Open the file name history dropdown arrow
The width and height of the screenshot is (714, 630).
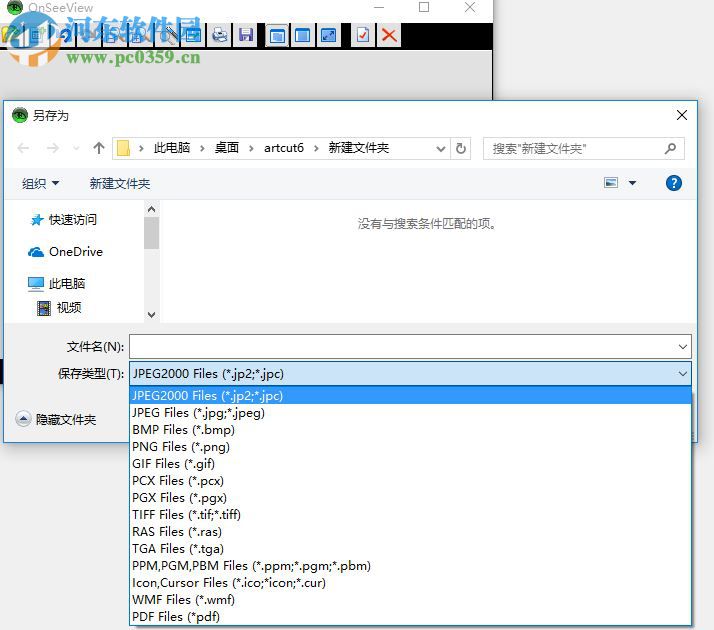[683, 346]
